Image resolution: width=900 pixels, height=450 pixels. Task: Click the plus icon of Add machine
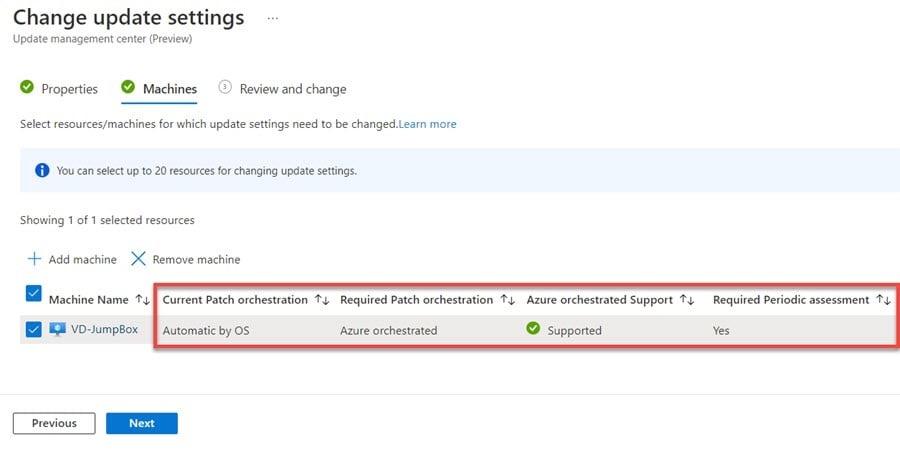(34, 259)
